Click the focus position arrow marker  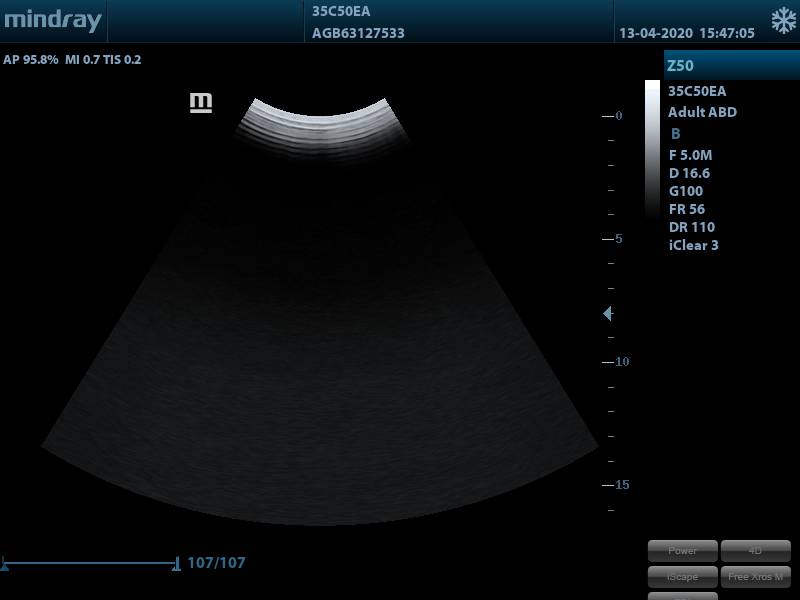pyautogui.click(x=607, y=314)
